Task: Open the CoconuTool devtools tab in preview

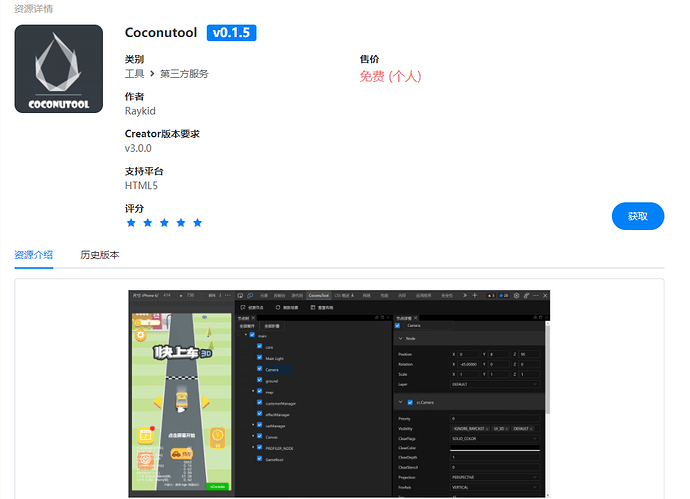Action: [x=319, y=295]
